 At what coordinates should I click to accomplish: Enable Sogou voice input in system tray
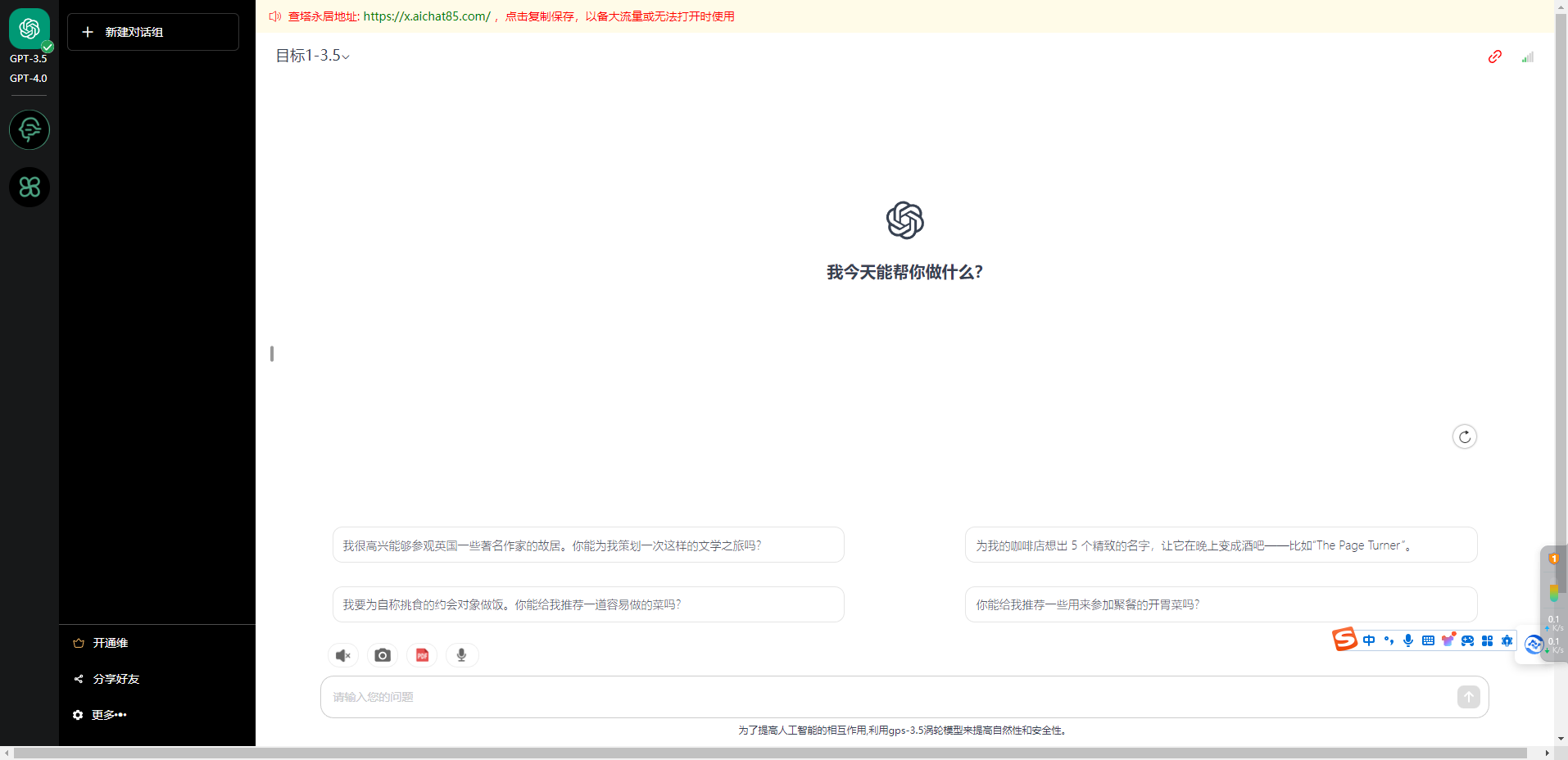1408,640
